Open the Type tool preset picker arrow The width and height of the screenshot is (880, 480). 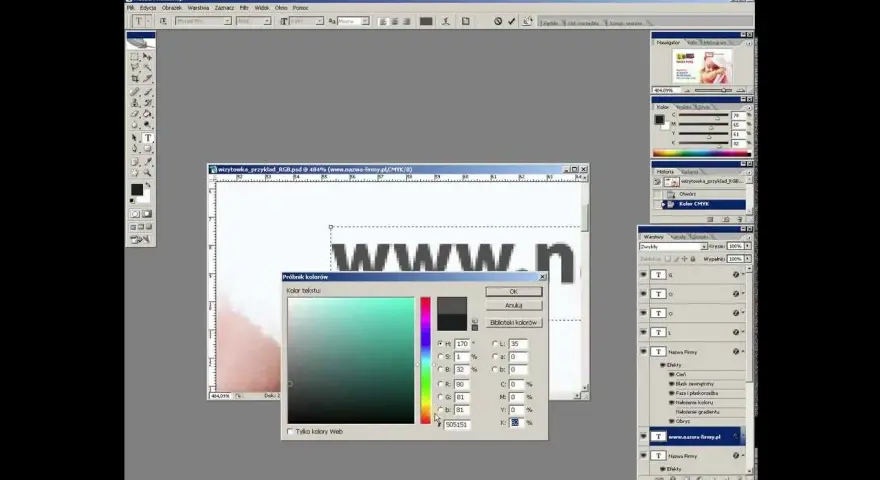149,21
